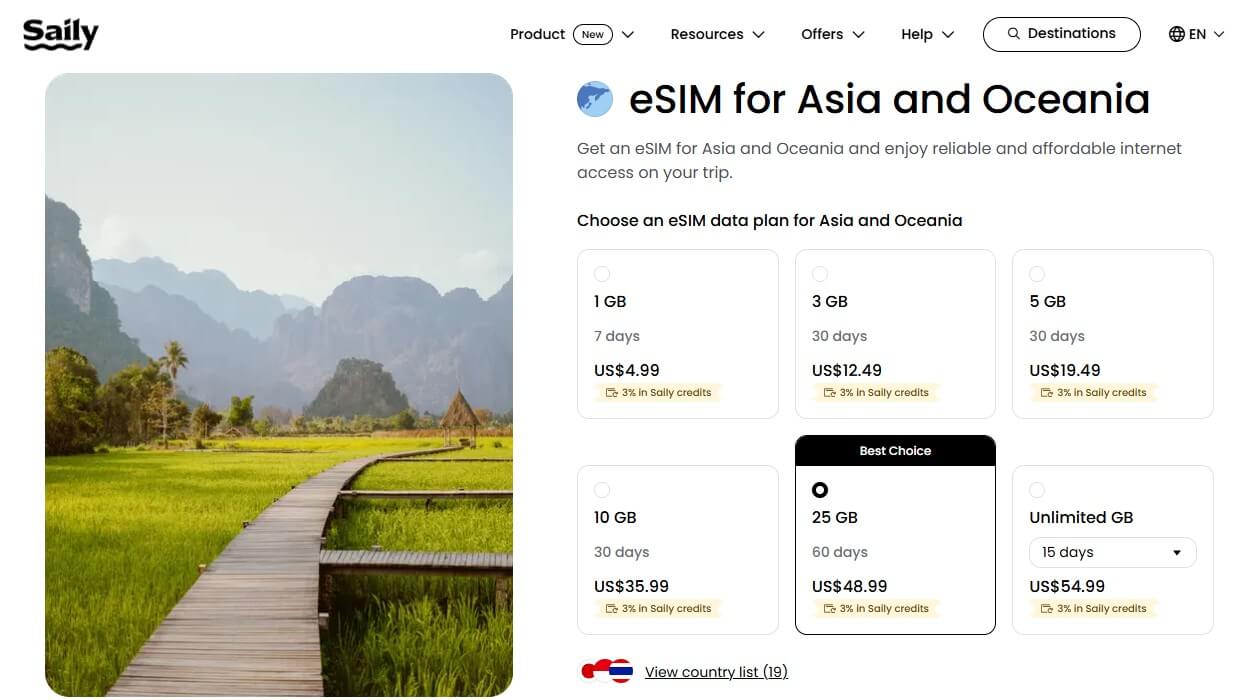Image resolution: width=1257 pixels, height=700 pixels.
Task: Open the View country list (19) link
Action: point(716,672)
